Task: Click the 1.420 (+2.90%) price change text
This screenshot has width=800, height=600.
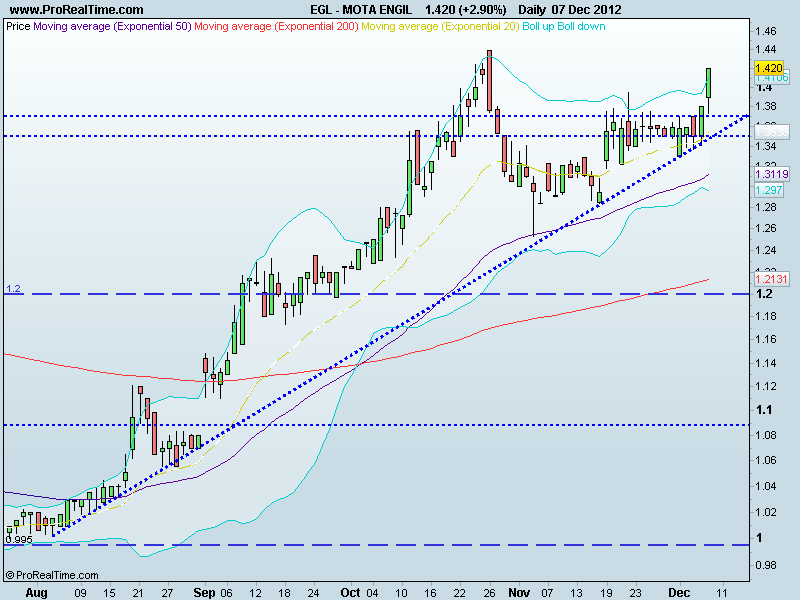Action: tap(465, 10)
